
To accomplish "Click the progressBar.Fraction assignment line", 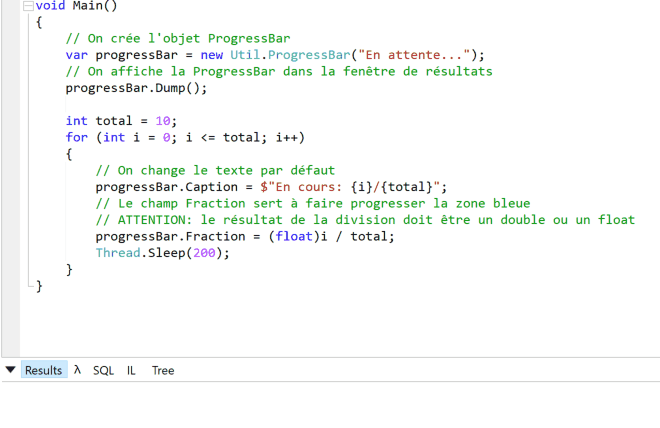I will click(x=244, y=236).
